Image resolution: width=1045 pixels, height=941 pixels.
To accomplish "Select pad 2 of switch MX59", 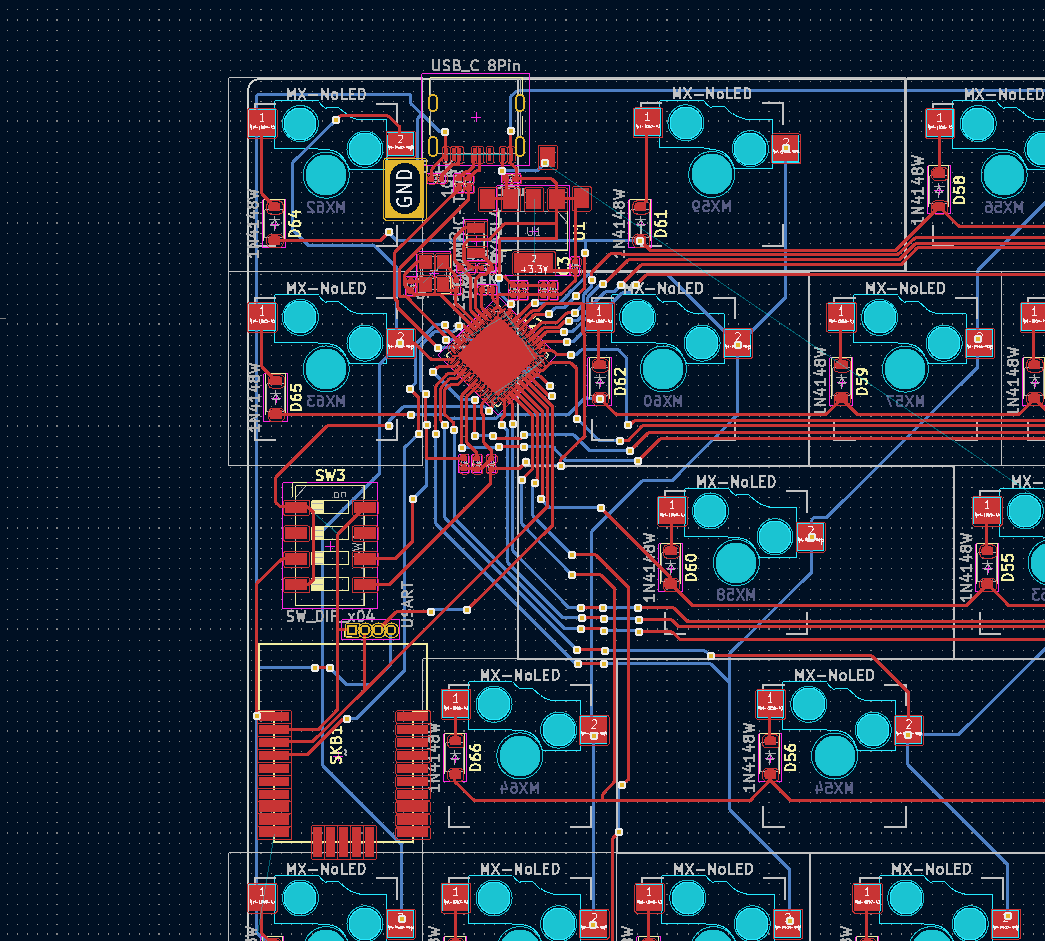I will (x=786, y=148).
